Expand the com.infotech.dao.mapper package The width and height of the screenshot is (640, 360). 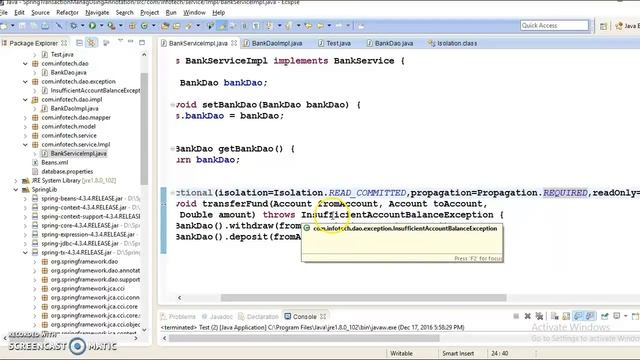[x=25, y=117]
